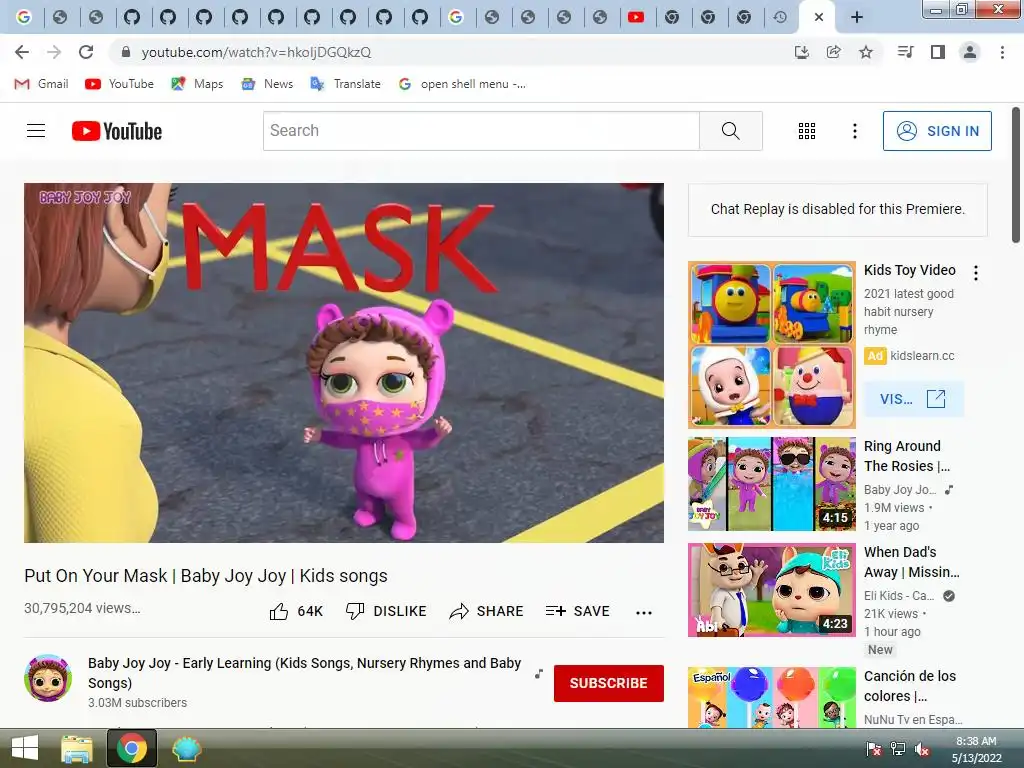Open a new tab with plus

tap(857, 18)
